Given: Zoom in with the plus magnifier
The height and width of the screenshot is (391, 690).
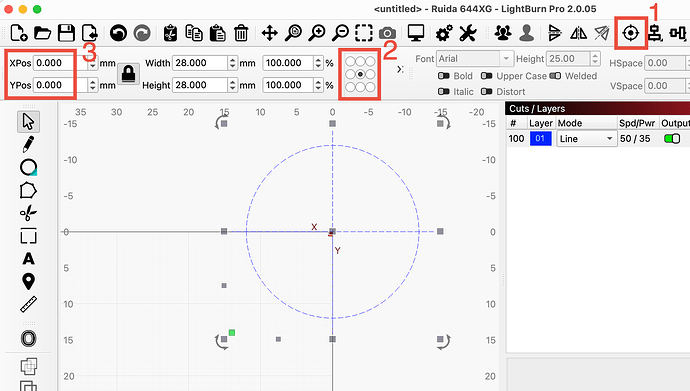Looking at the screenshot, I should [x=317, y=33].
